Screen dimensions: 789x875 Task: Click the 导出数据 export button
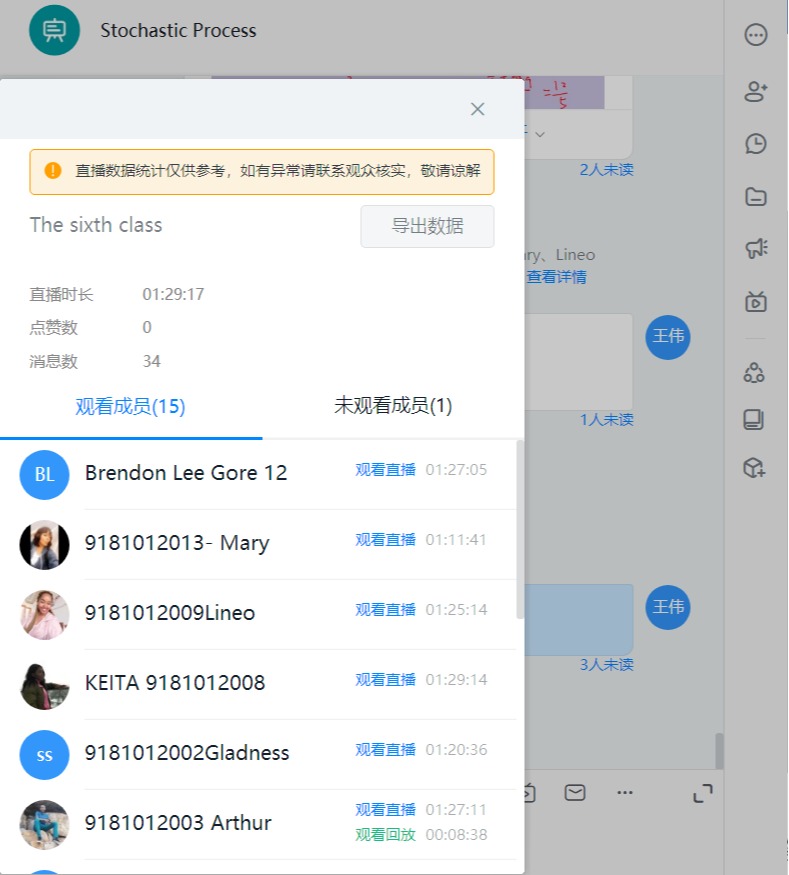(x=427, y=226)
